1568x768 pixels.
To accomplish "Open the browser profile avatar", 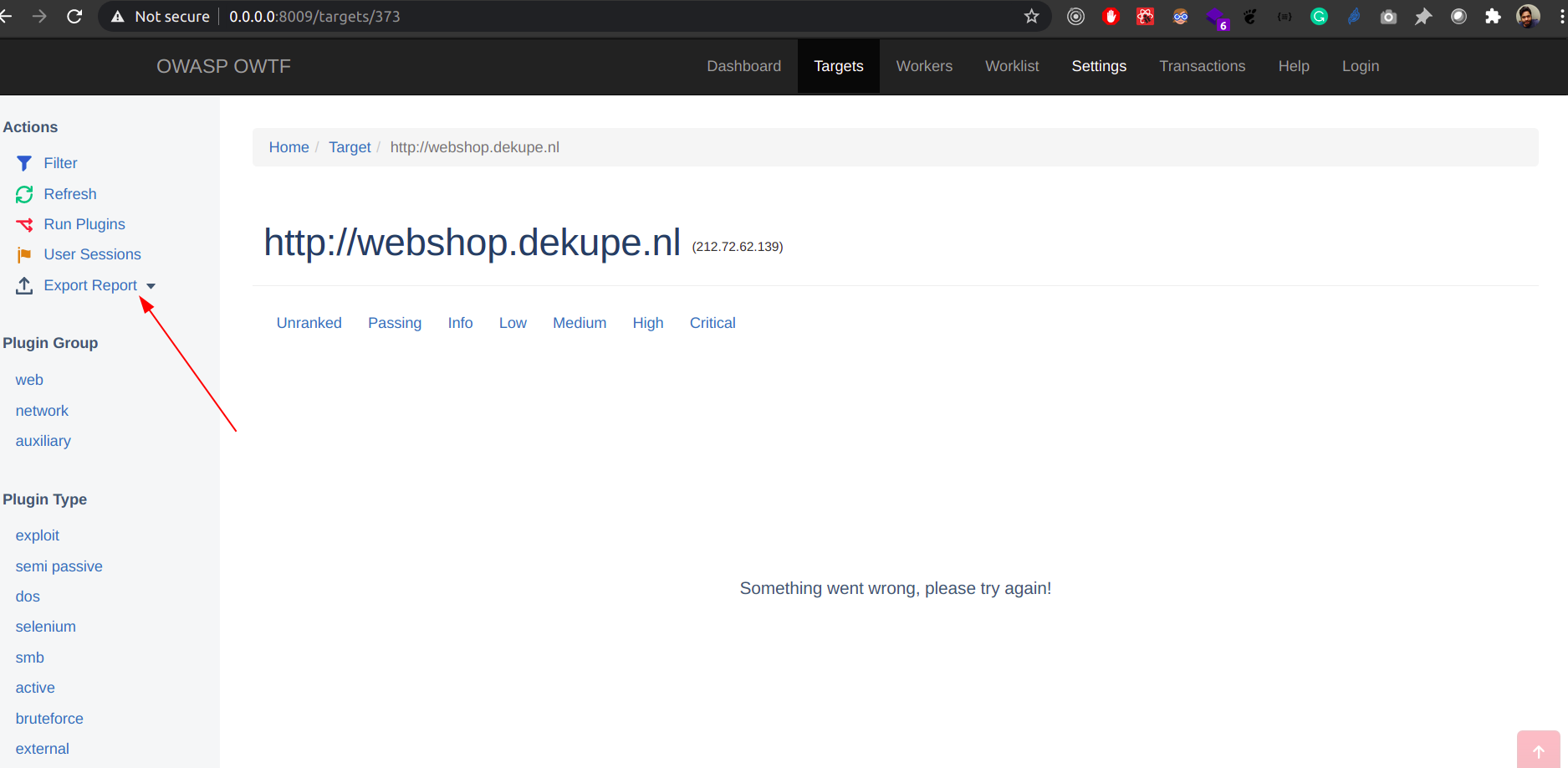I will click(x=1528, y=17).
